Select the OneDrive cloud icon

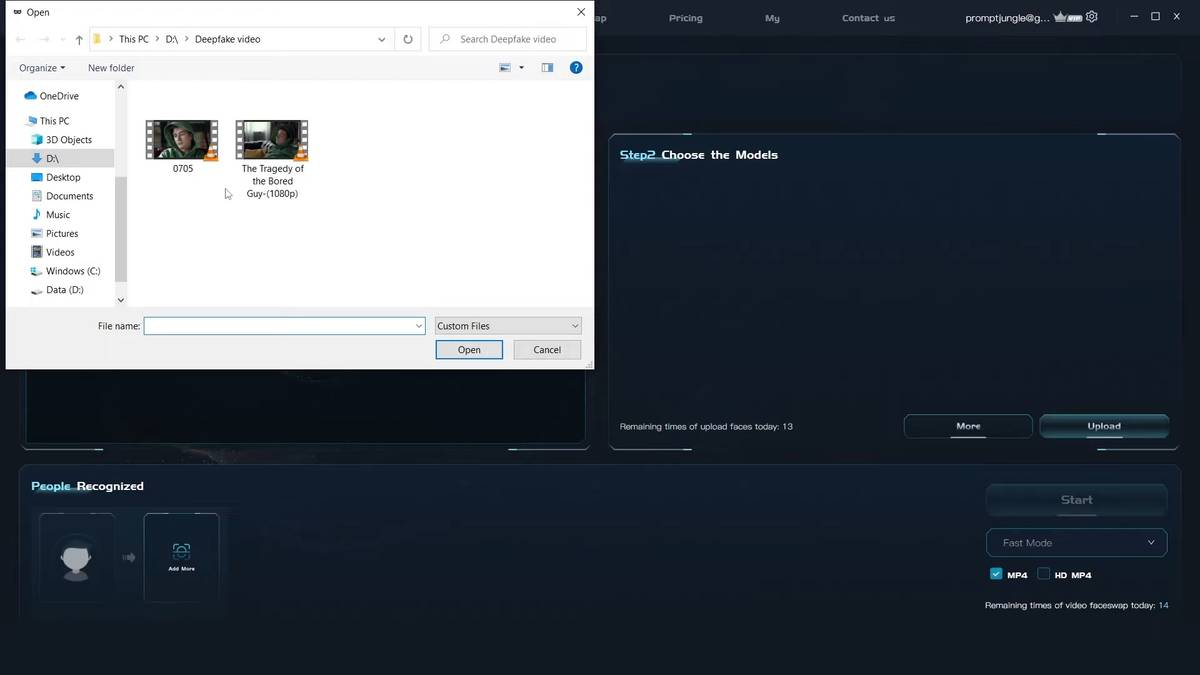pyautogui.click(x=30, y=96)
